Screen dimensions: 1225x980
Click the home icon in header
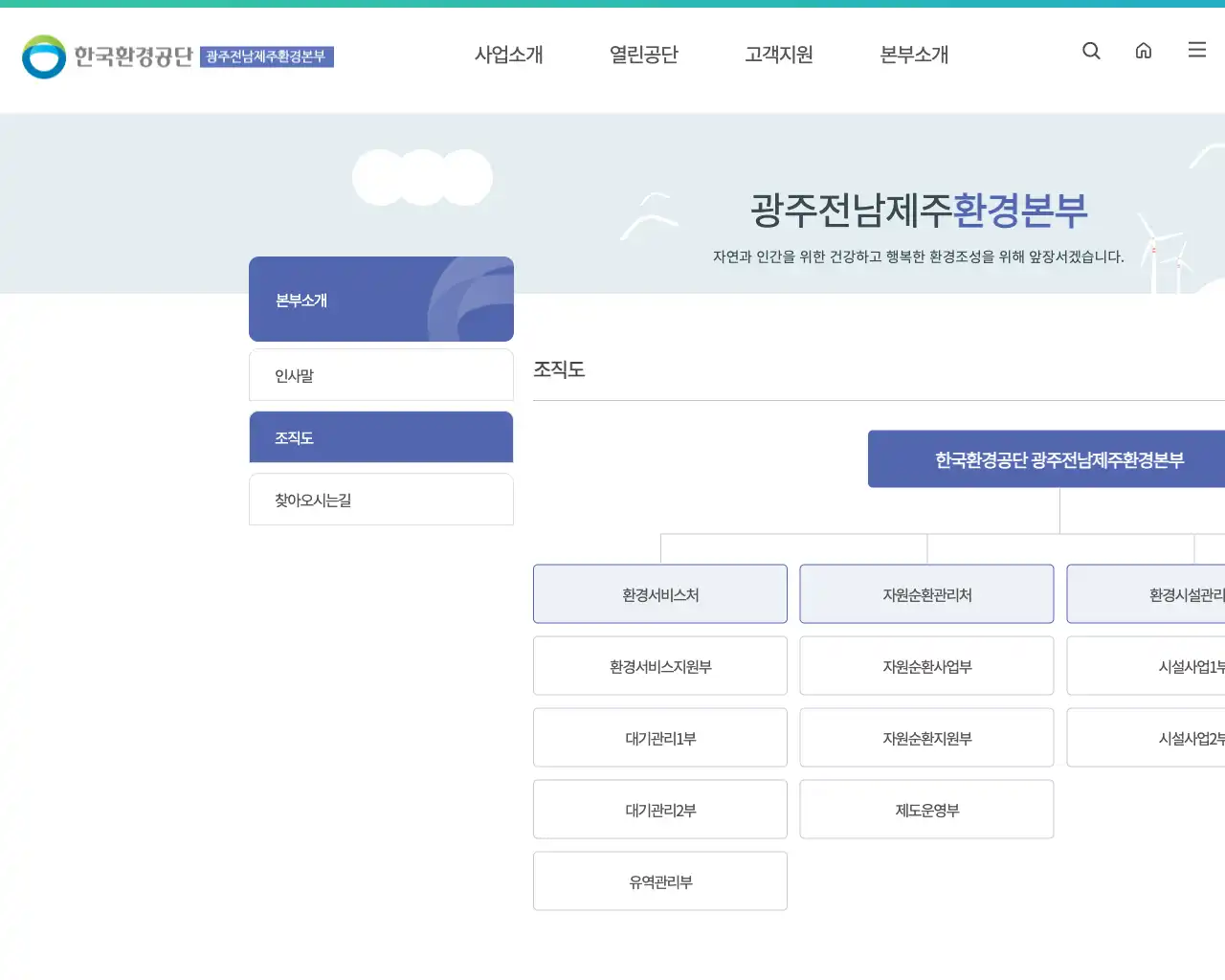pyautogui.click(x=1144, y=51)
